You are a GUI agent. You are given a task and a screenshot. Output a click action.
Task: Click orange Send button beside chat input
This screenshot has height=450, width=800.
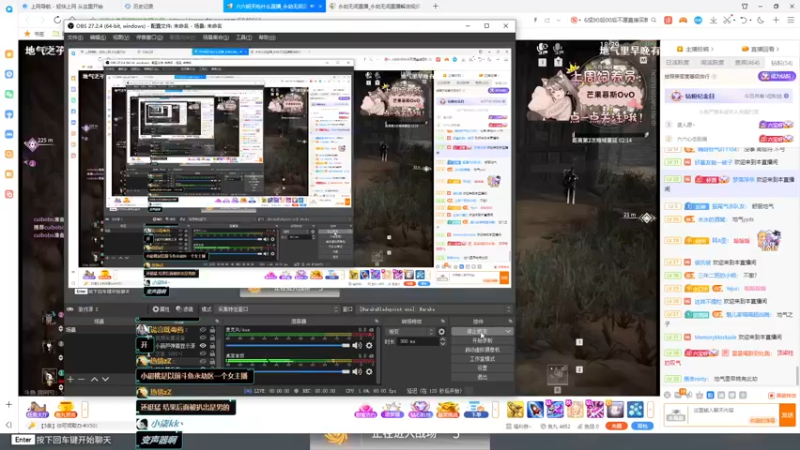click(x=787, y=415)
